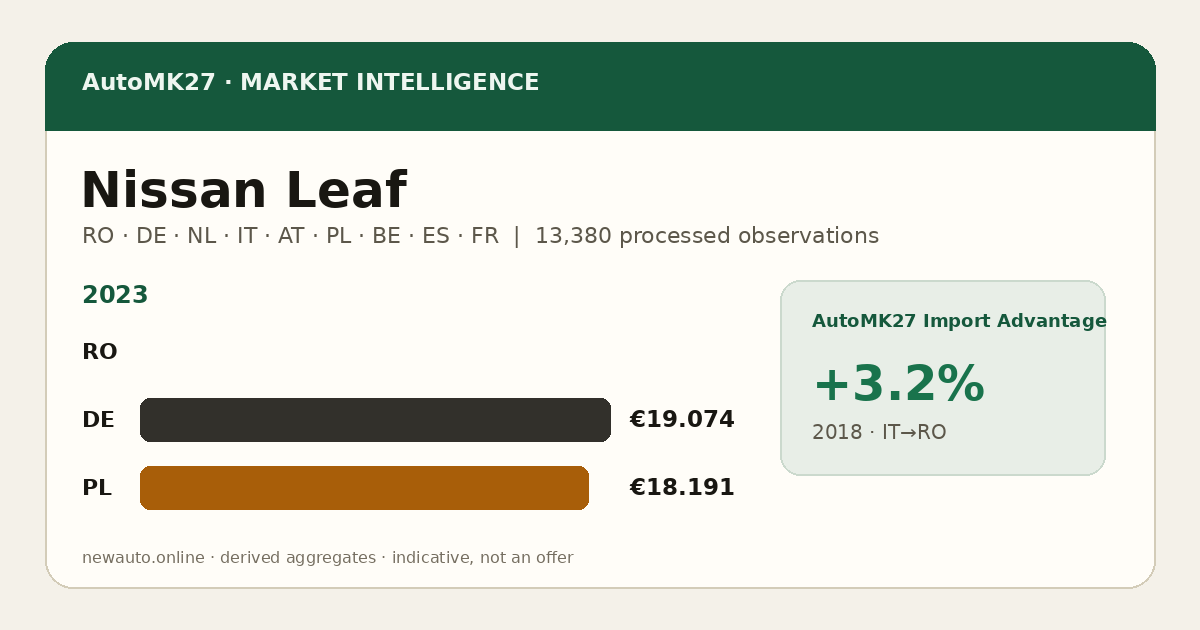Click the country list subtitle text
Screen dimensions: 1200x630
(290, 236)
